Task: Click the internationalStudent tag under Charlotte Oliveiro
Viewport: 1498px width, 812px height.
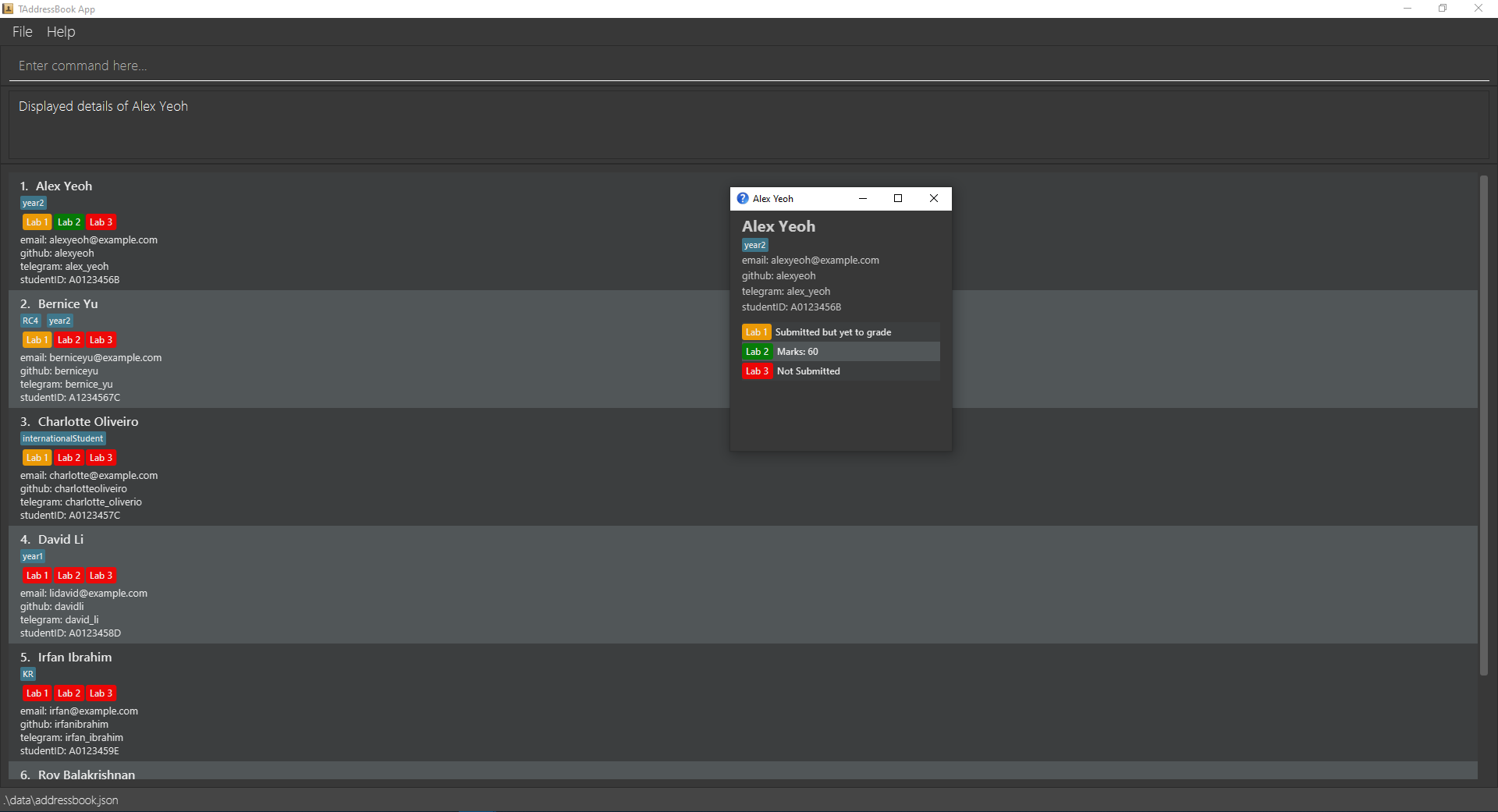Action: click(62, 438)
